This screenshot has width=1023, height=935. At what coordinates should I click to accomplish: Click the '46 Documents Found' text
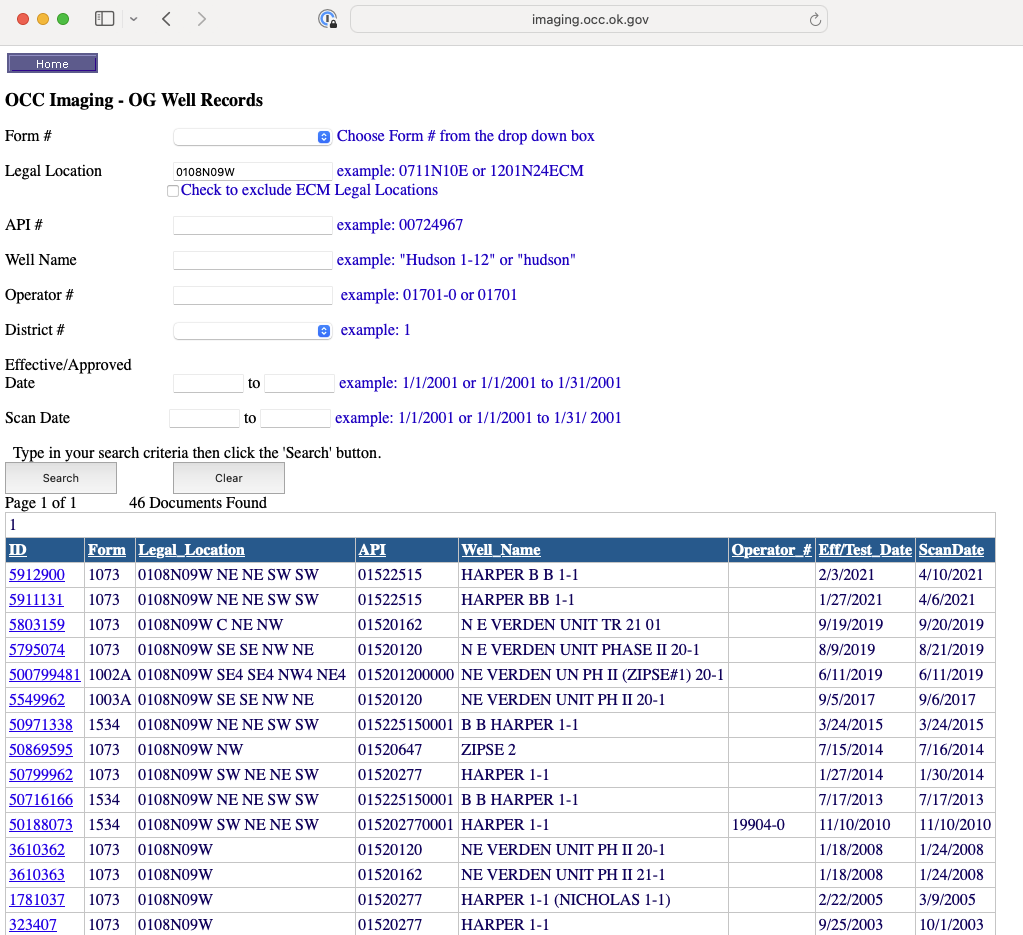198,503
